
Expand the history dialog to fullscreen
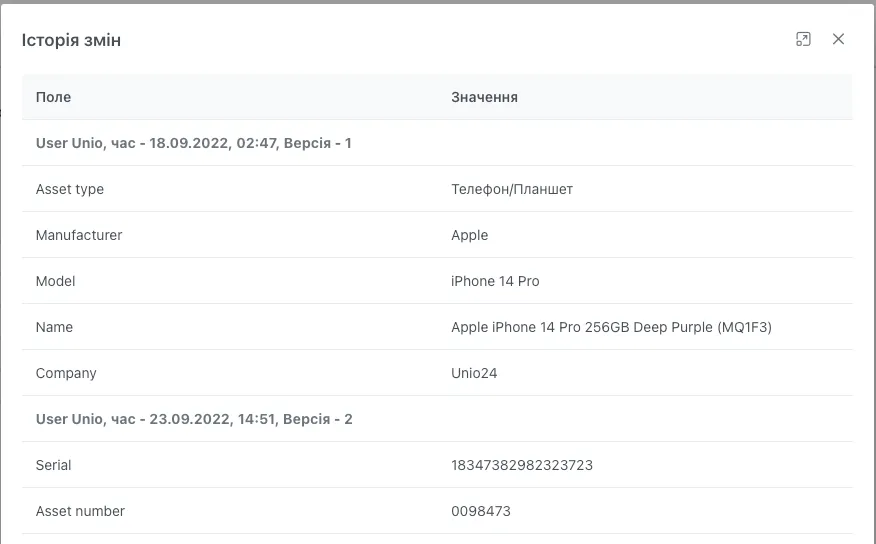click(x=803, y=39)
